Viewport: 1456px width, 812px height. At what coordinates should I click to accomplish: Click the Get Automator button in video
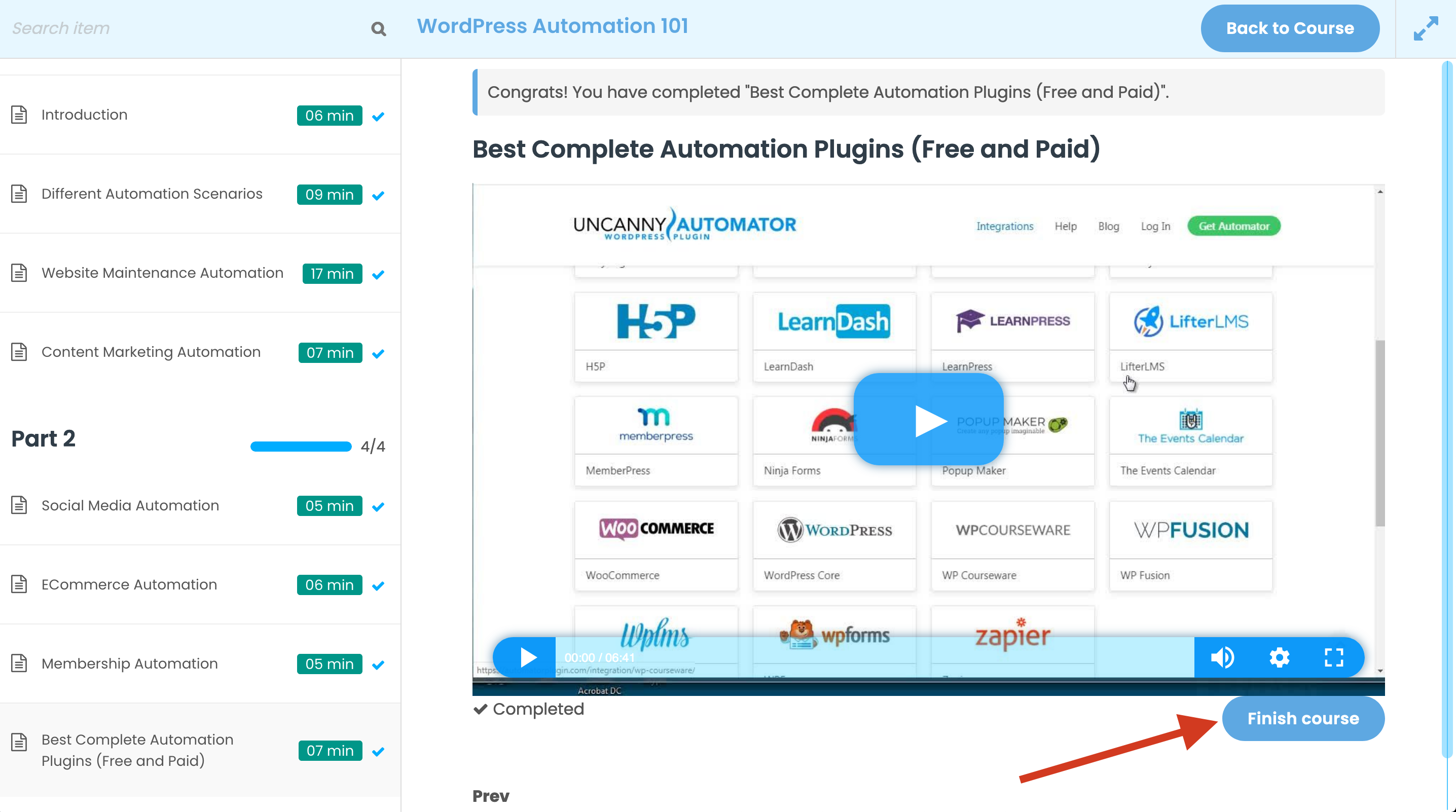pos(1234,226)
